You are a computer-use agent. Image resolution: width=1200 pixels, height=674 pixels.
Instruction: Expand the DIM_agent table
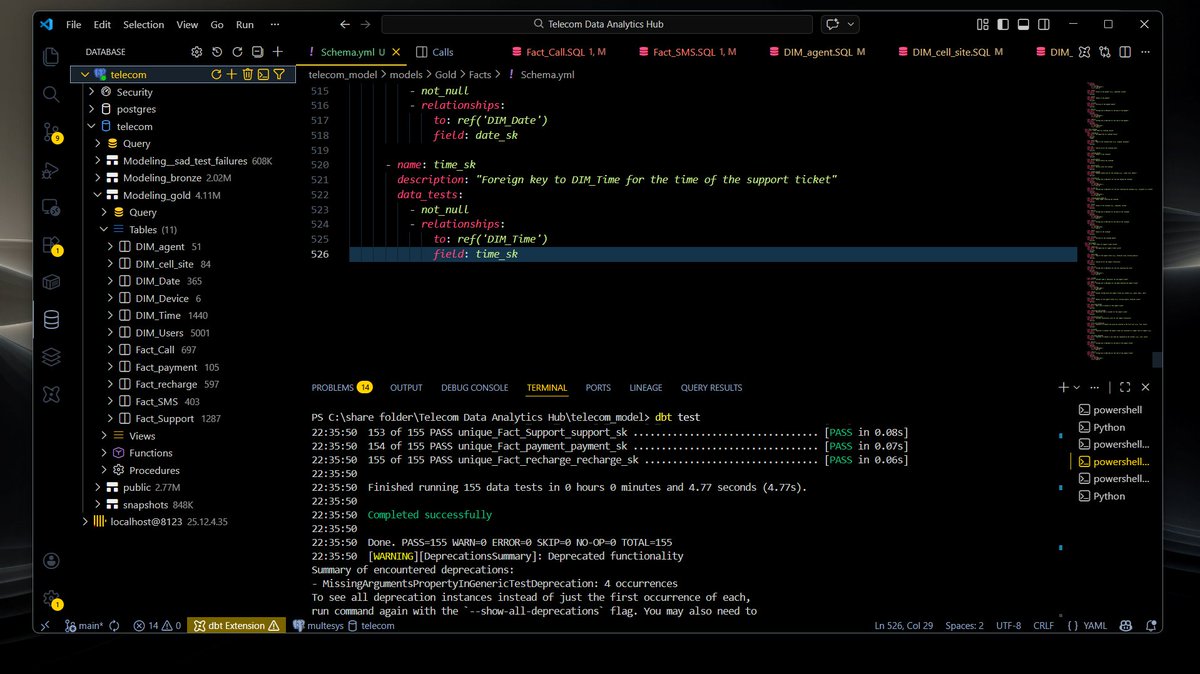click(111, 247)
